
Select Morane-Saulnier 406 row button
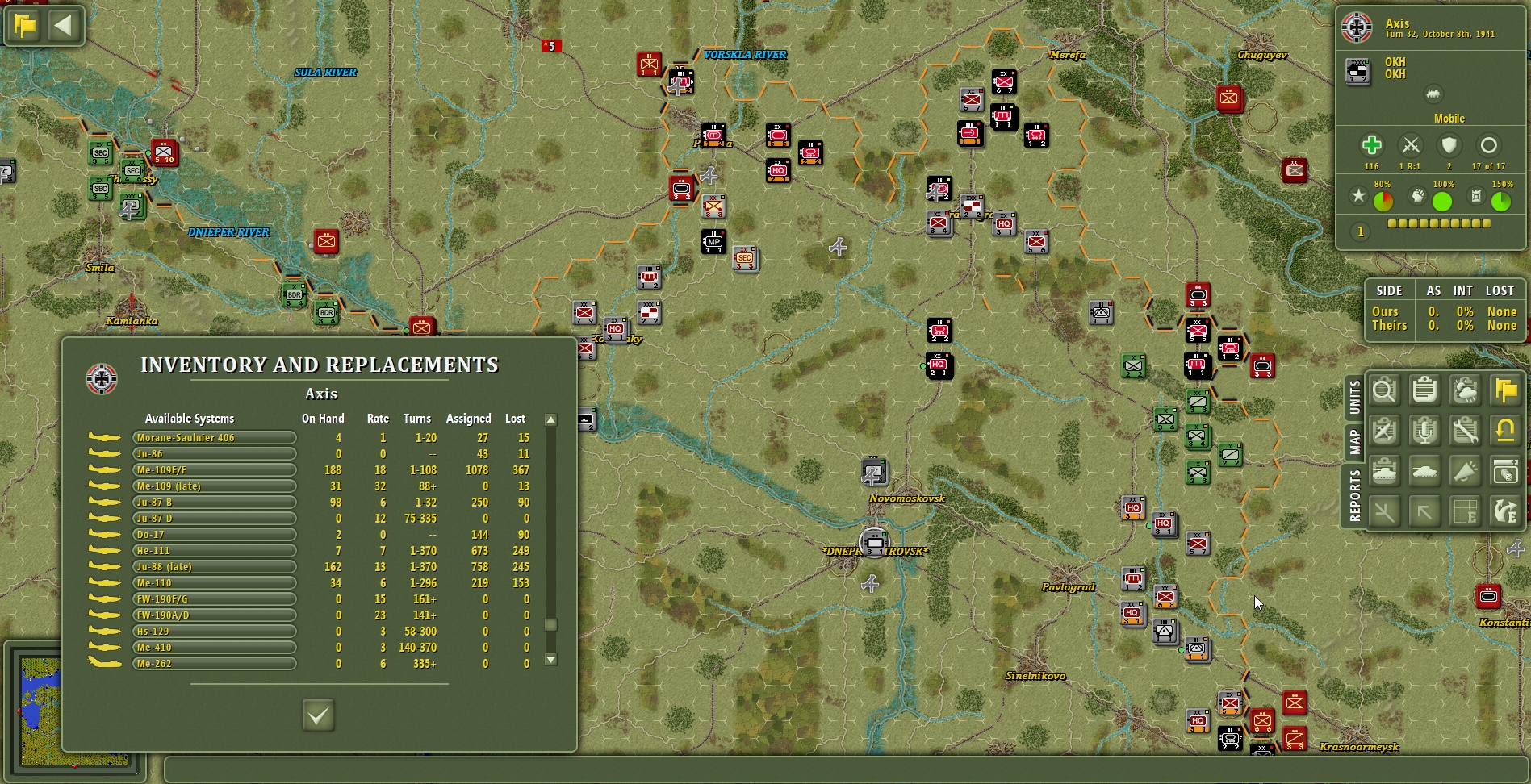pos(215,438)
